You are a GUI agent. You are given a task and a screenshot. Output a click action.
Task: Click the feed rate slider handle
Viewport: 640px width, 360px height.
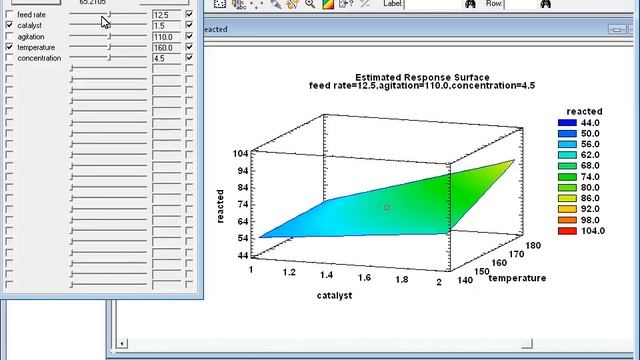pyautogui.click(x=109, y=14)
